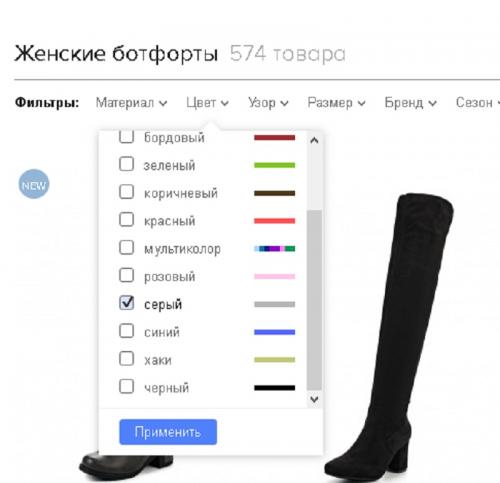This screenshot has height=483, width=500.
Task: Click the Применить button
Action: coord(168,432)
